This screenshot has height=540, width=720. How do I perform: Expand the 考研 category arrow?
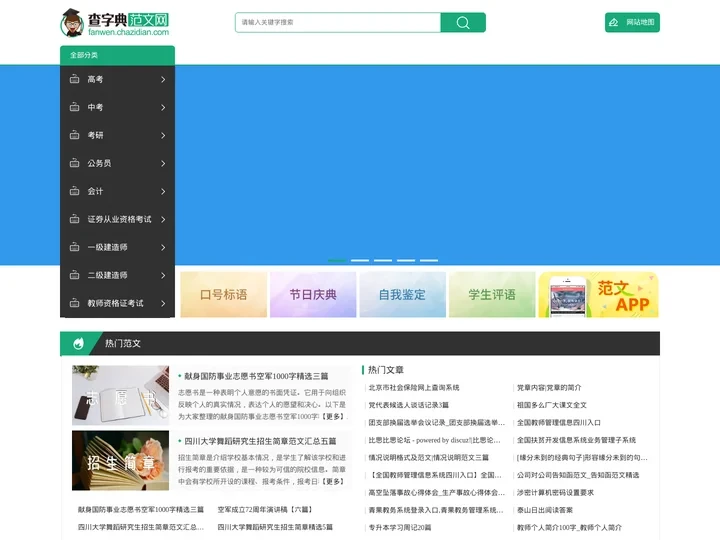(x=163, y=135)
